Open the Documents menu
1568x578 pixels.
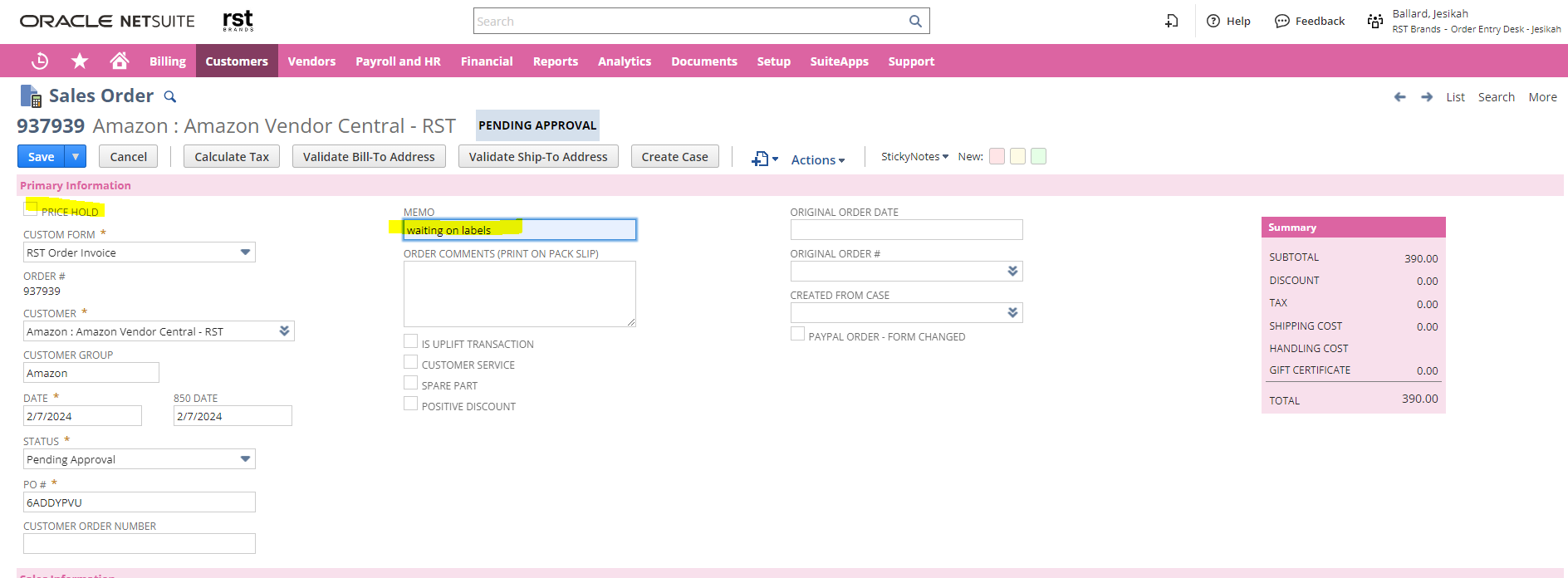coord(704,61)
